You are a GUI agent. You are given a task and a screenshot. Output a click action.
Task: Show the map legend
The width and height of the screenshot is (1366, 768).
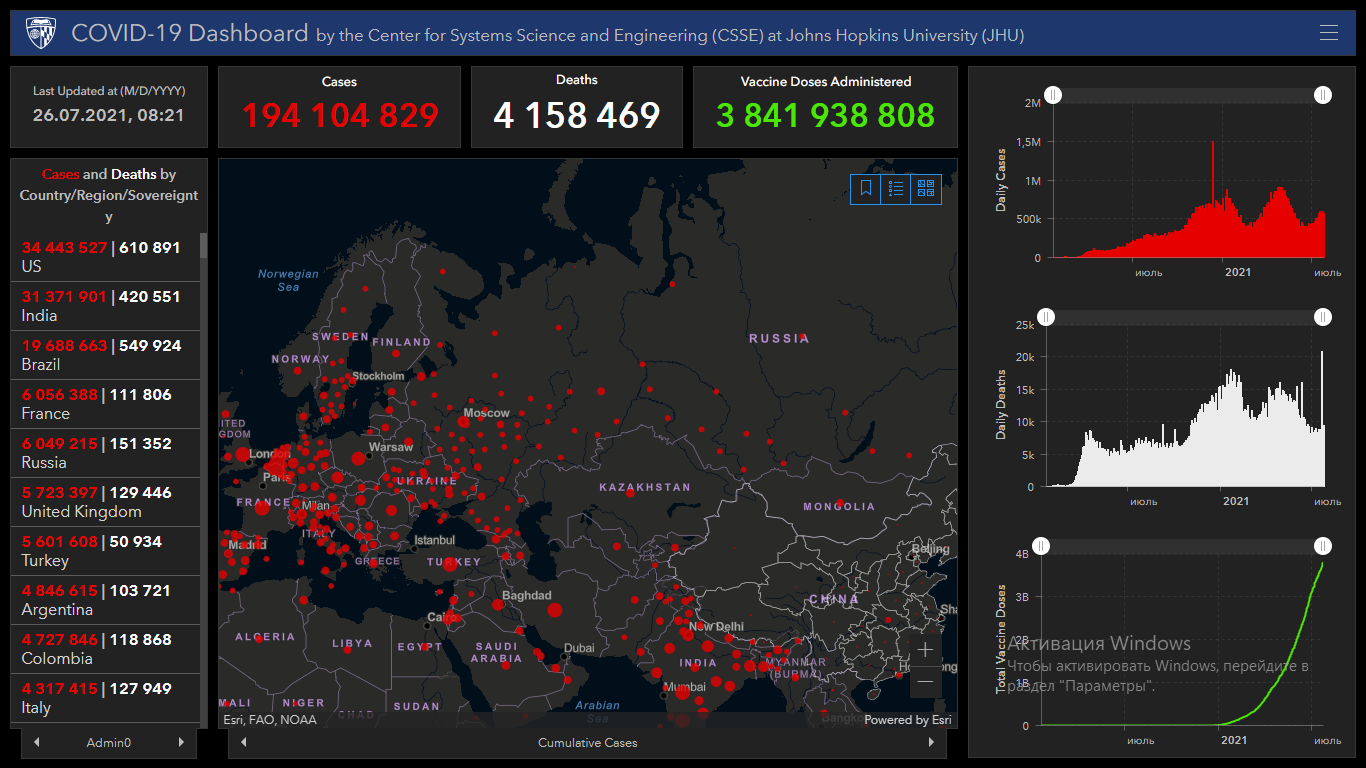[896, 189]
